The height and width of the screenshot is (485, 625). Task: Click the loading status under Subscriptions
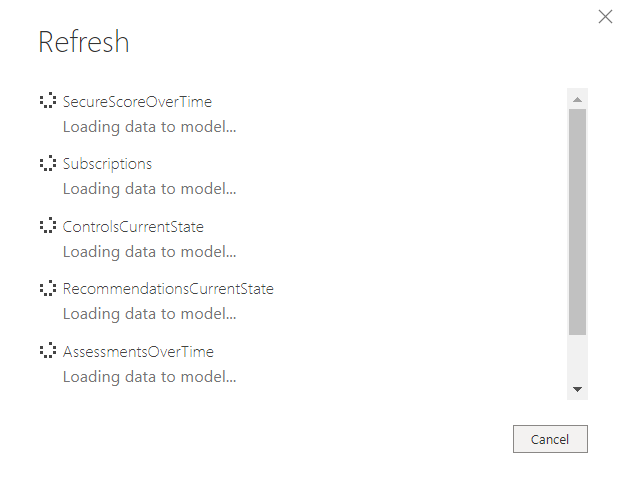[x=149, y=189]
